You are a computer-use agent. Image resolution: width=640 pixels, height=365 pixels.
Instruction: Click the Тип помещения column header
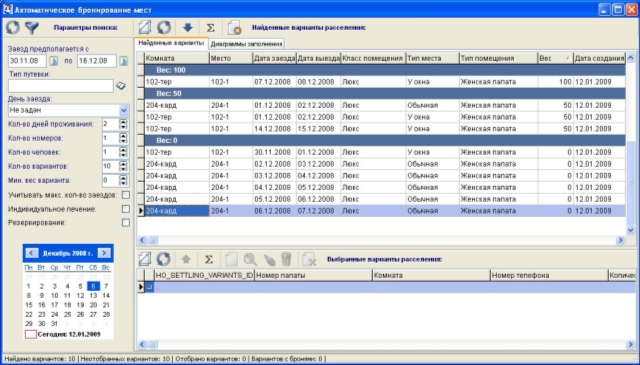[498, 58]
